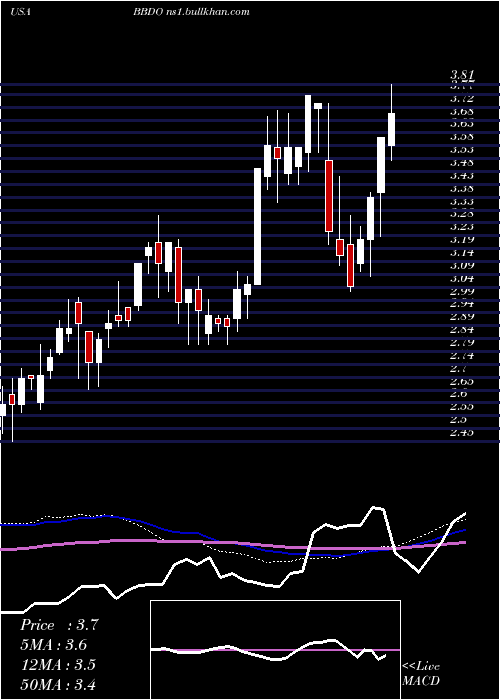Click the 3.43 price axis label
This screenshot has width=500, height=700.
pos(462,175)
